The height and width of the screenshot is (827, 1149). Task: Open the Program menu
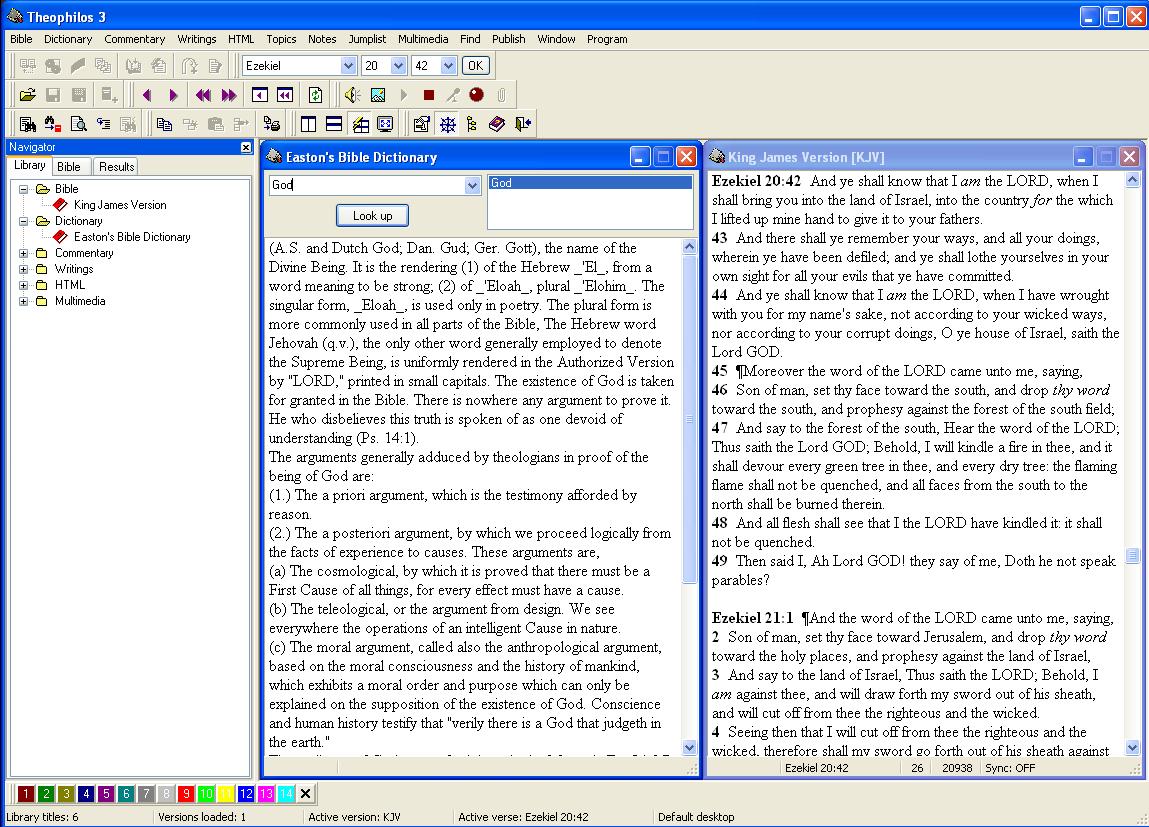pos(607,39)
